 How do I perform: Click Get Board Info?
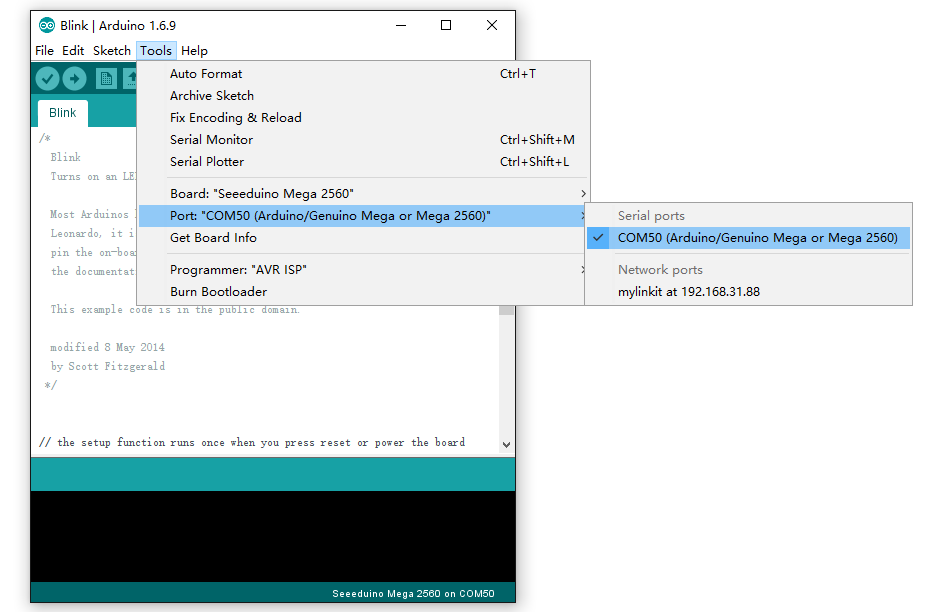tap(213, 238)
